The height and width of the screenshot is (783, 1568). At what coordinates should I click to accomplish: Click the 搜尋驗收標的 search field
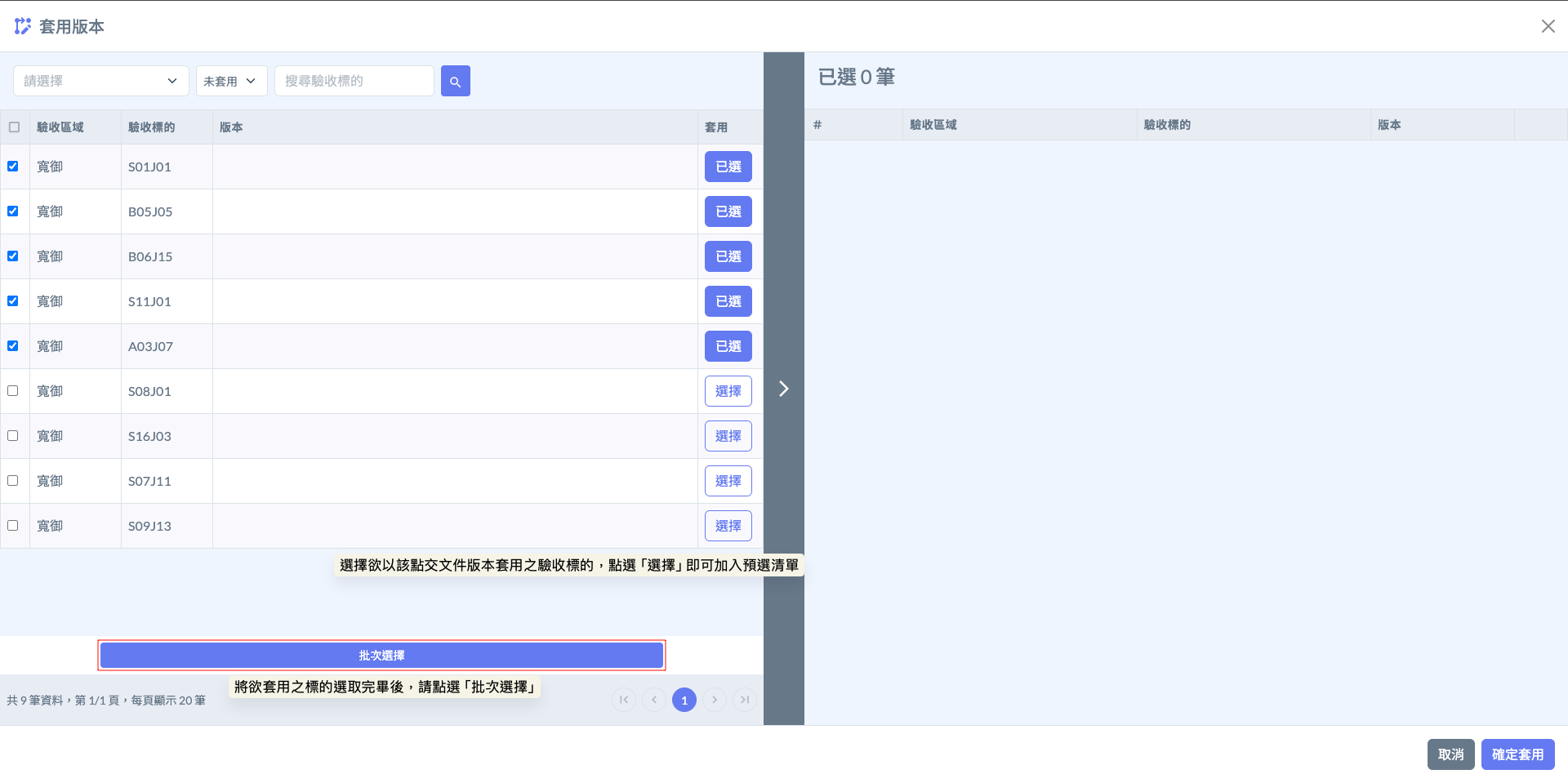pyautogui.click(x=354, y=81)
